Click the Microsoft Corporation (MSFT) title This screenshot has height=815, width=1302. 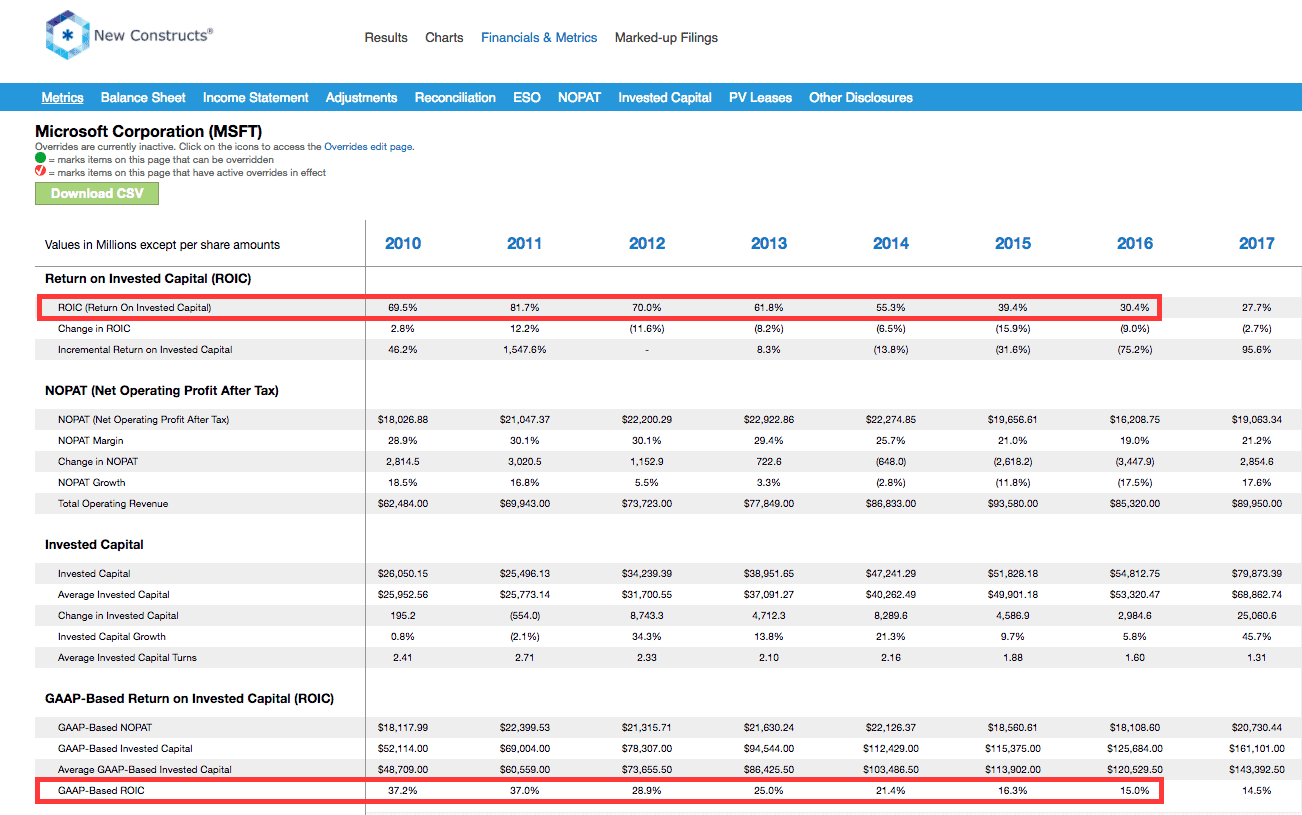point(148,132)
